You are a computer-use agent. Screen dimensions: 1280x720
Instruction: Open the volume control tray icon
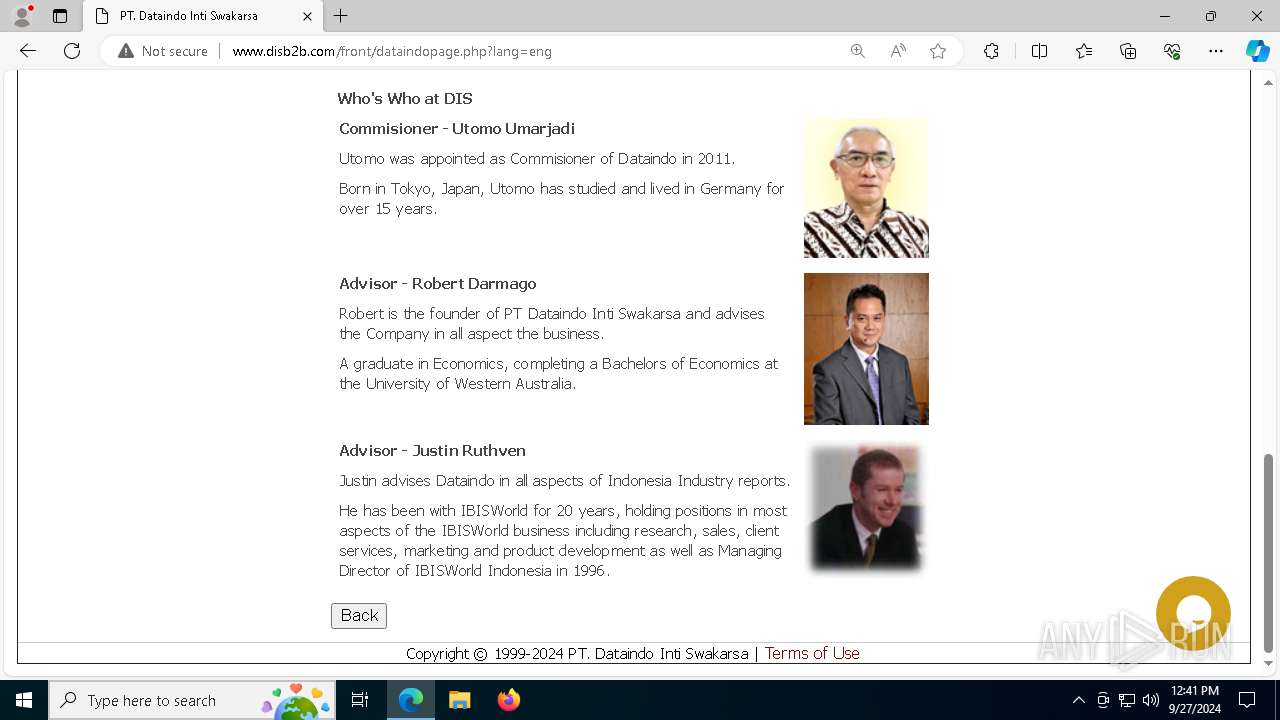1151,700
